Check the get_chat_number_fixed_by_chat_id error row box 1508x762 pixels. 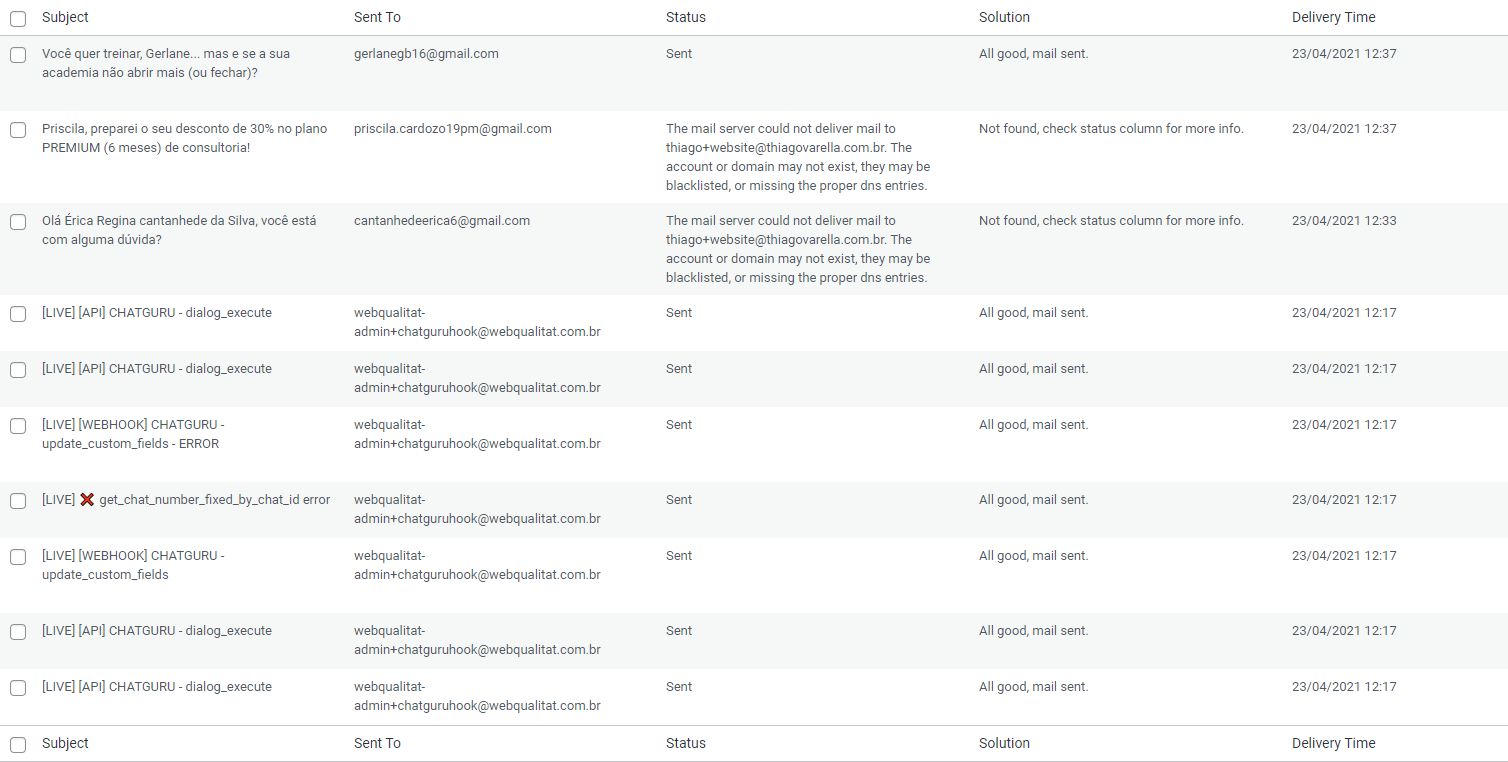click(x=18, y=501)
